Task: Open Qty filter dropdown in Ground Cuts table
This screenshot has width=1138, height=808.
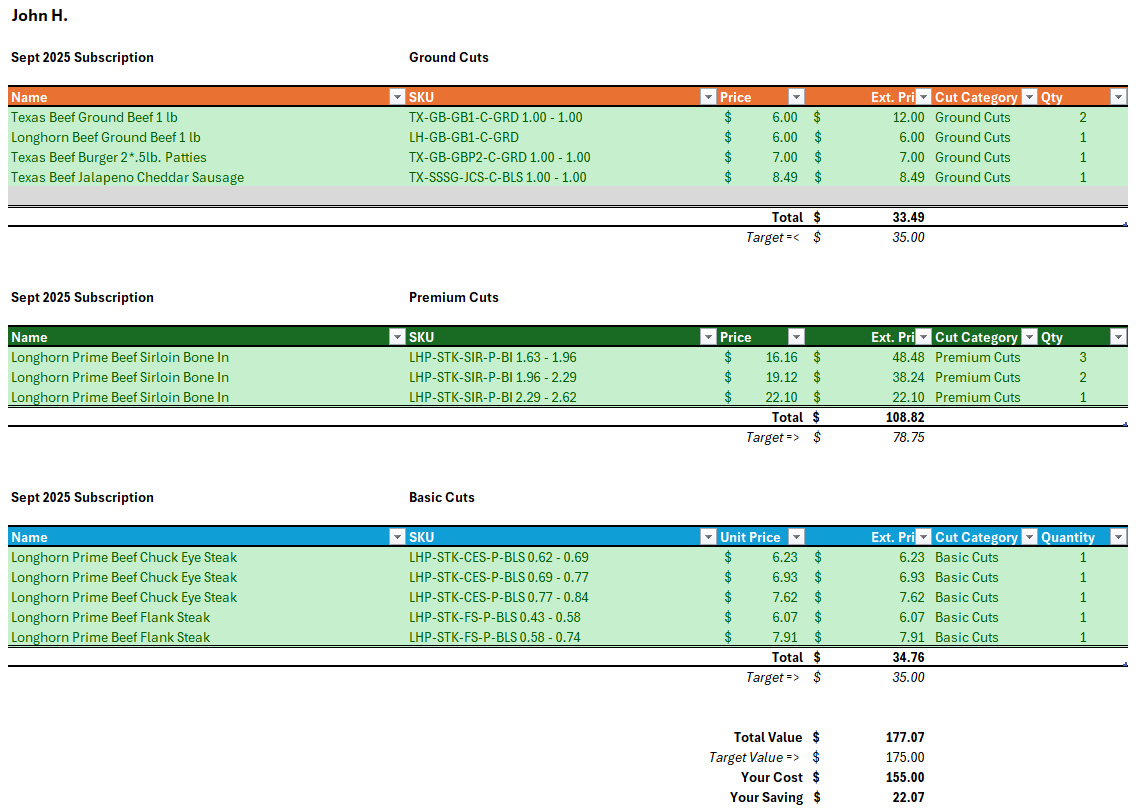Action: 1118,97
